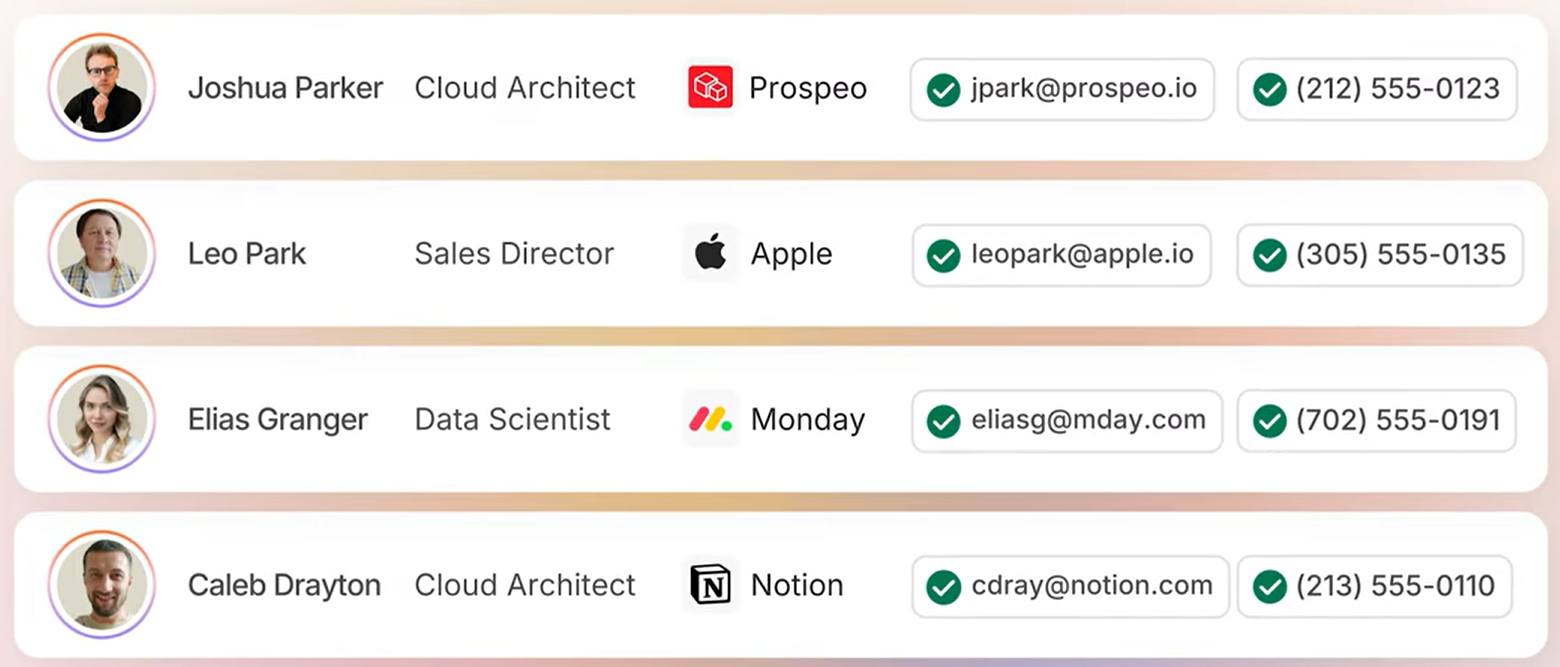Select Elias Granger's profile picture

click(101, 419)
